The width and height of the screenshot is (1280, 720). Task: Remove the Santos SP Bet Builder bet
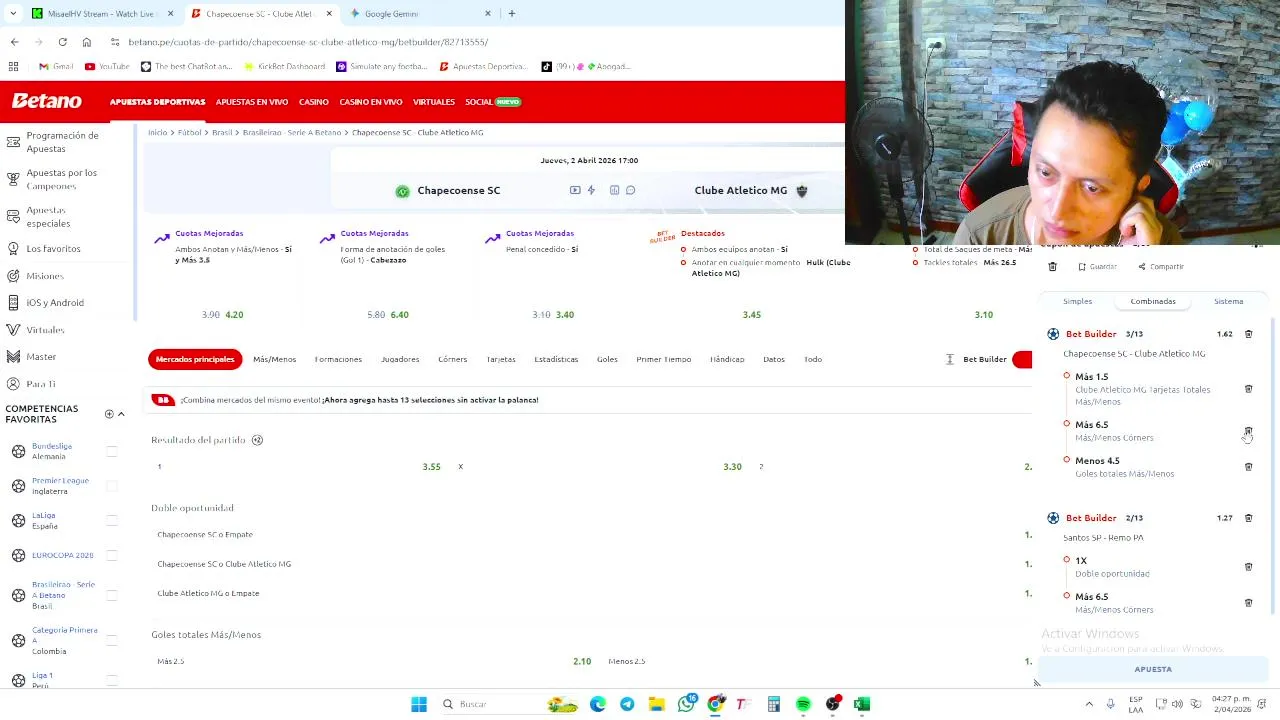click(1248, 518)
